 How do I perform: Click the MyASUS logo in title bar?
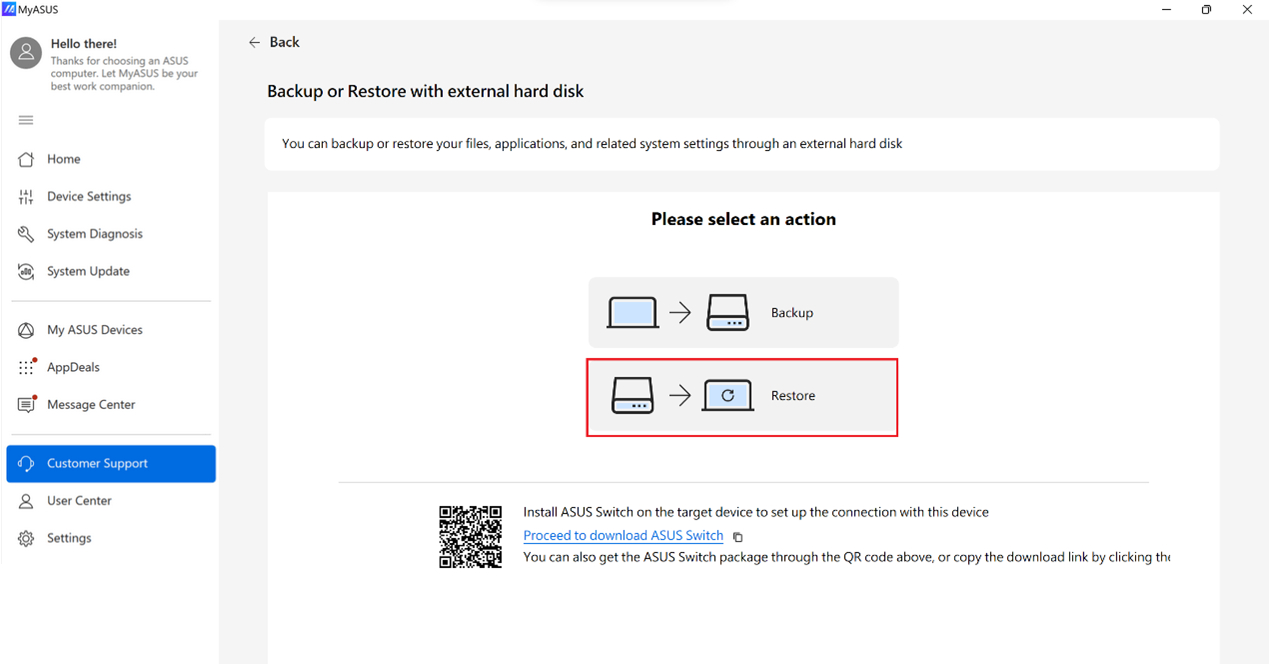tap(9, 9)
